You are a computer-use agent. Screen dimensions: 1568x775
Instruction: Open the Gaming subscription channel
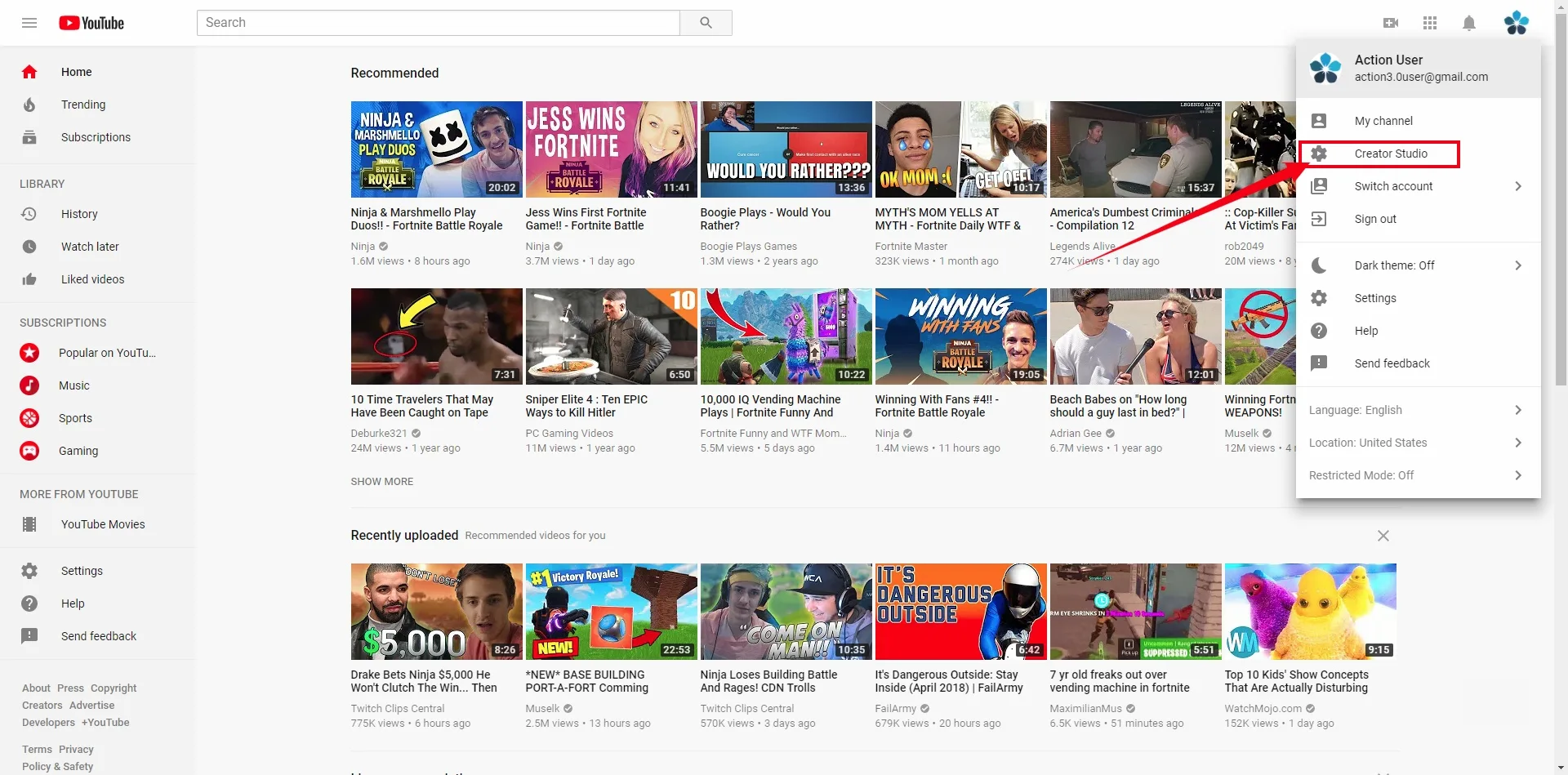coord(98,451)
